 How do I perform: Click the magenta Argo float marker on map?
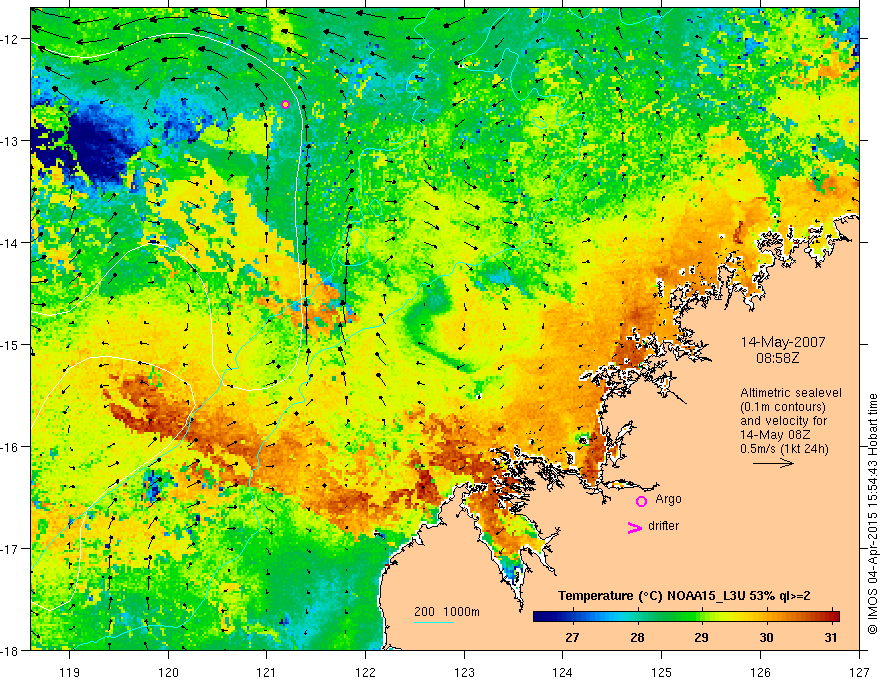pyautogui.click(x=285, y=104)
